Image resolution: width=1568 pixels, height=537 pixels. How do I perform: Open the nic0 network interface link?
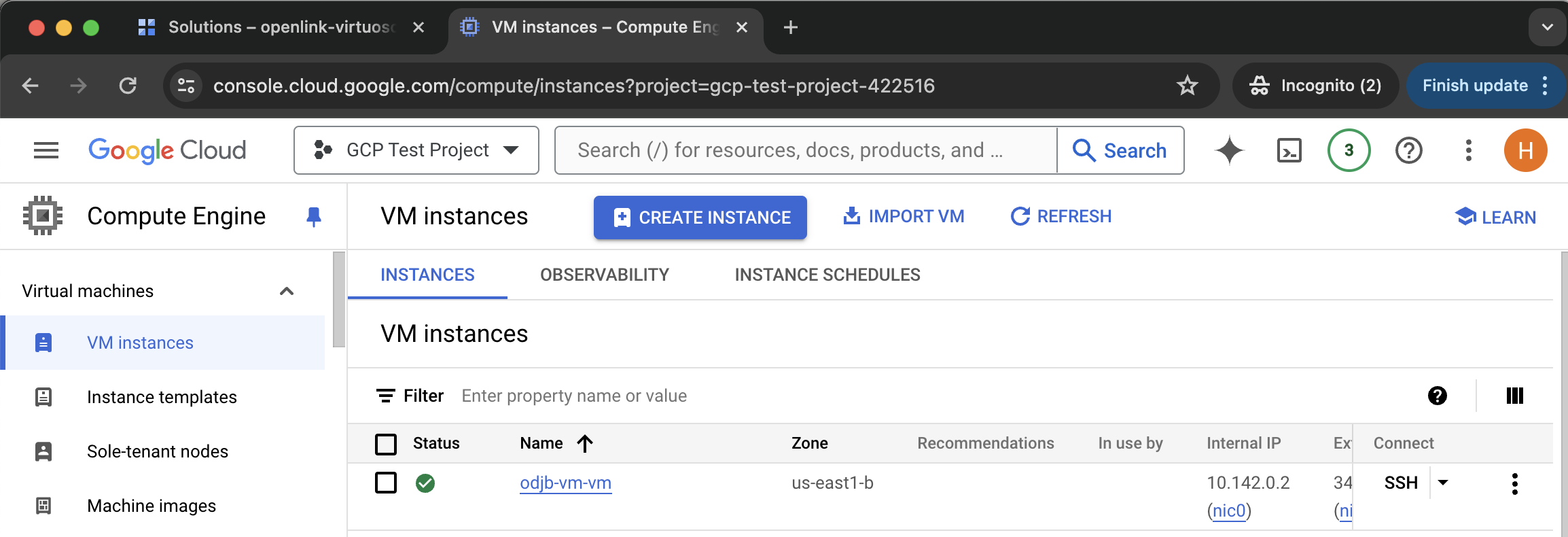coord(1229,510)
